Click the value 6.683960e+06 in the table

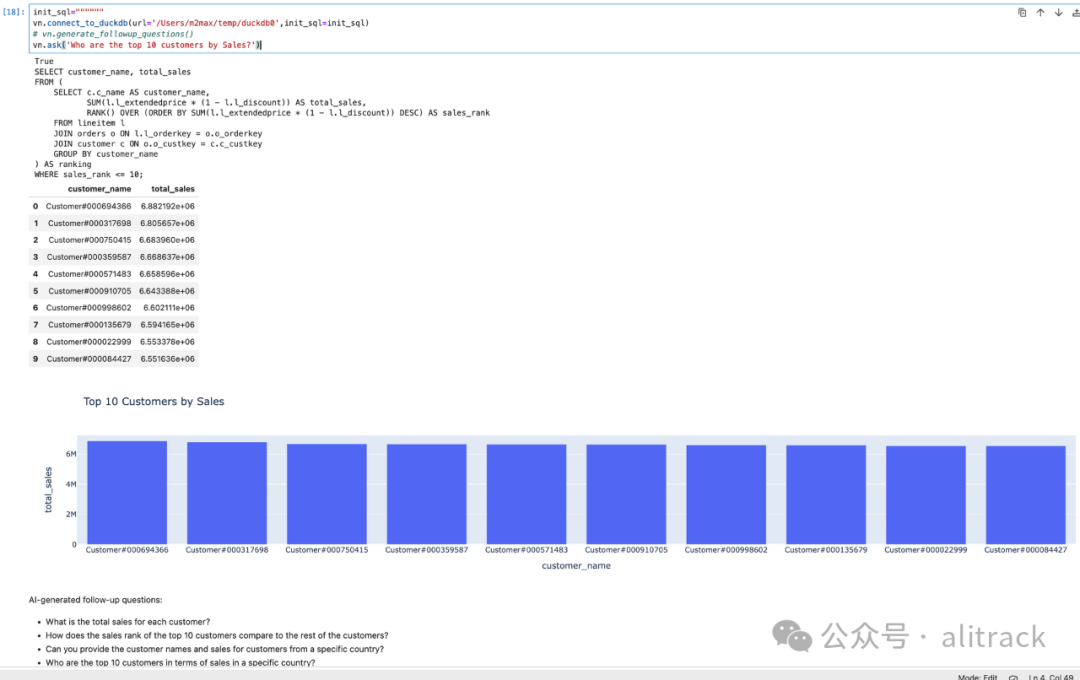pos(167,240)
